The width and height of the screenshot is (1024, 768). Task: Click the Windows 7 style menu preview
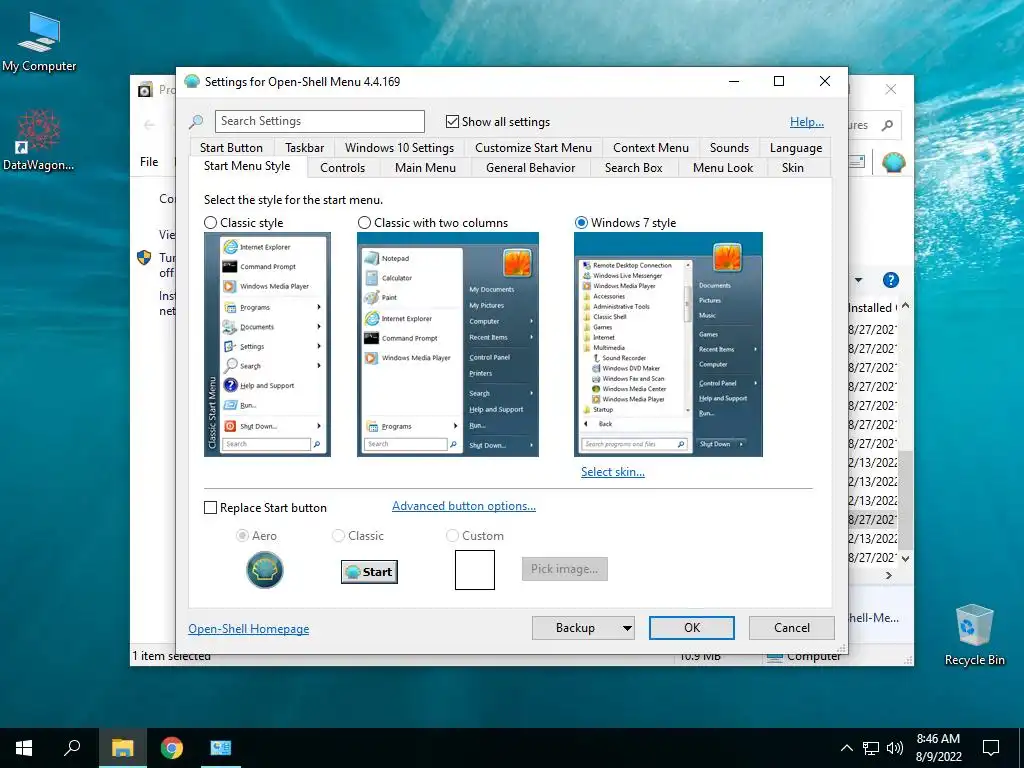[x=668, y=344]
